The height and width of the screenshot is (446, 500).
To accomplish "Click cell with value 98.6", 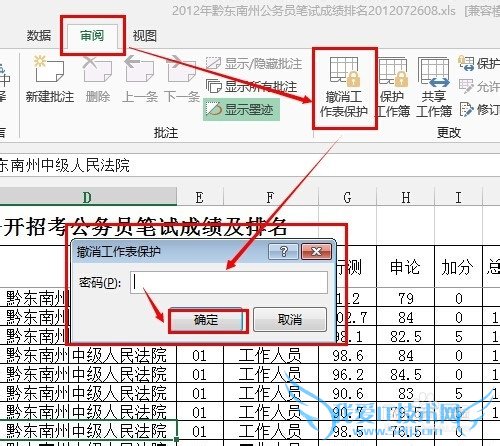I will 347,355.
